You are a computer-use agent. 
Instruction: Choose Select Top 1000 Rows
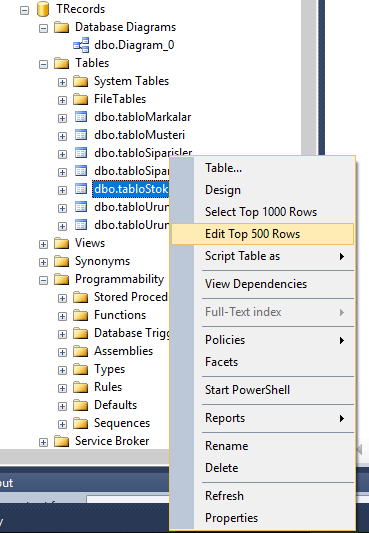(x=262, y=212)
